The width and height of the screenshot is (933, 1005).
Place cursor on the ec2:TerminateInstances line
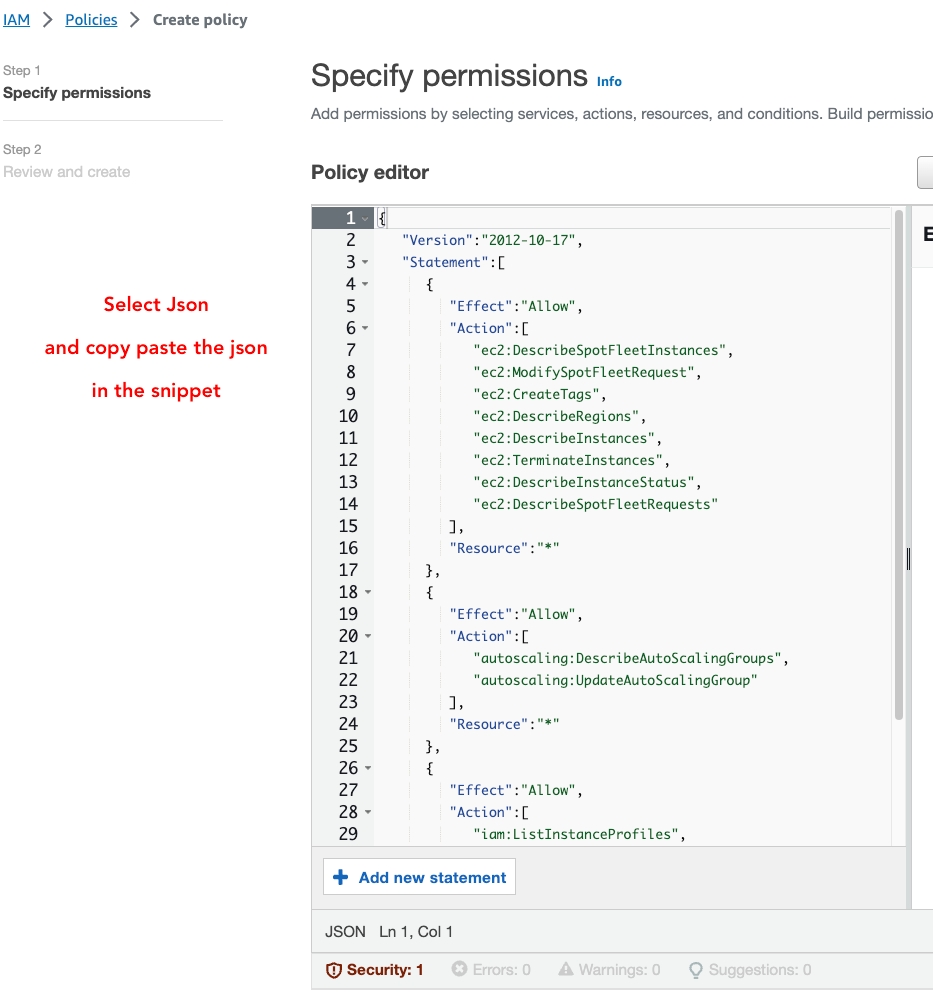[x=570, y=460]
